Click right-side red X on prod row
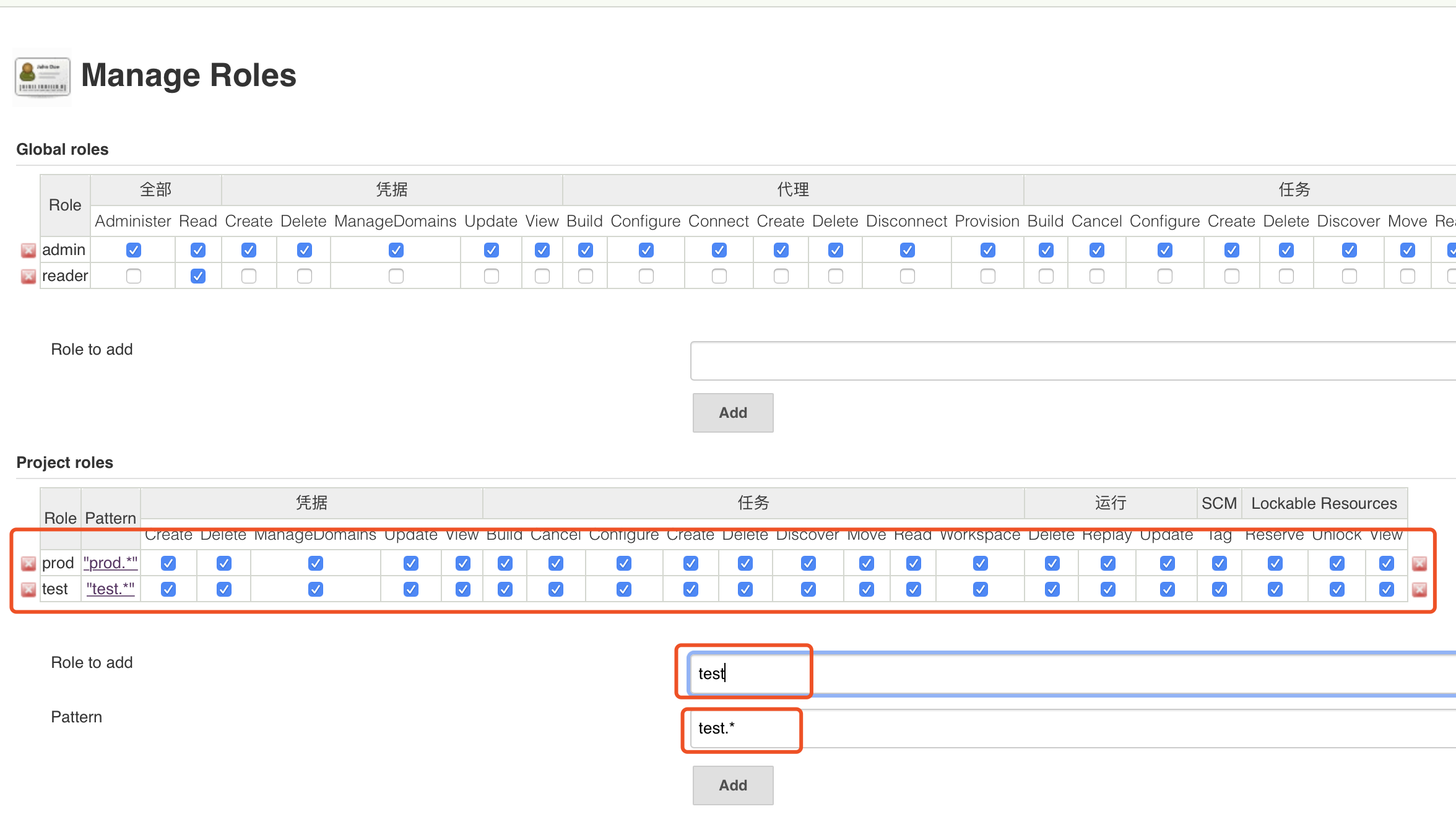The width and height of the screenshot is (1456, 822). tap(1419, 563)
